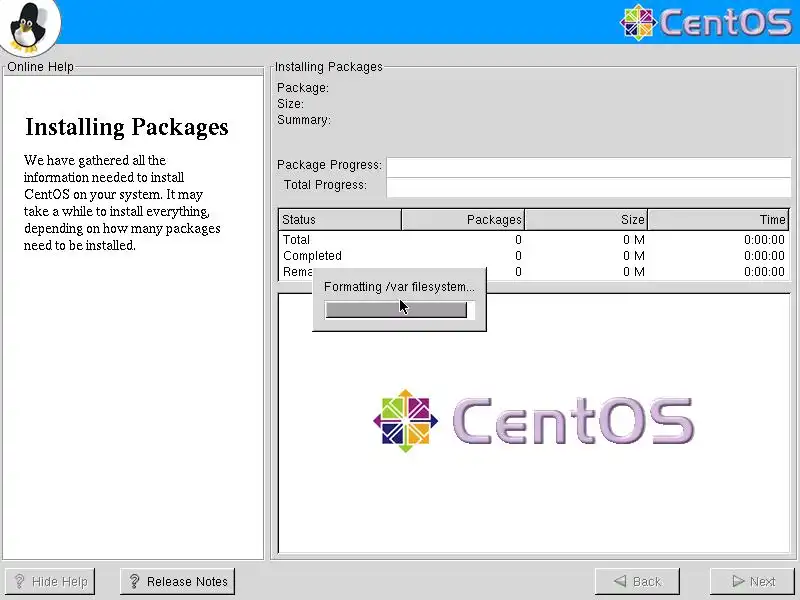The image size is (800, 600).
Task: Click the CentOS logo in header
Action: point(706,22)
